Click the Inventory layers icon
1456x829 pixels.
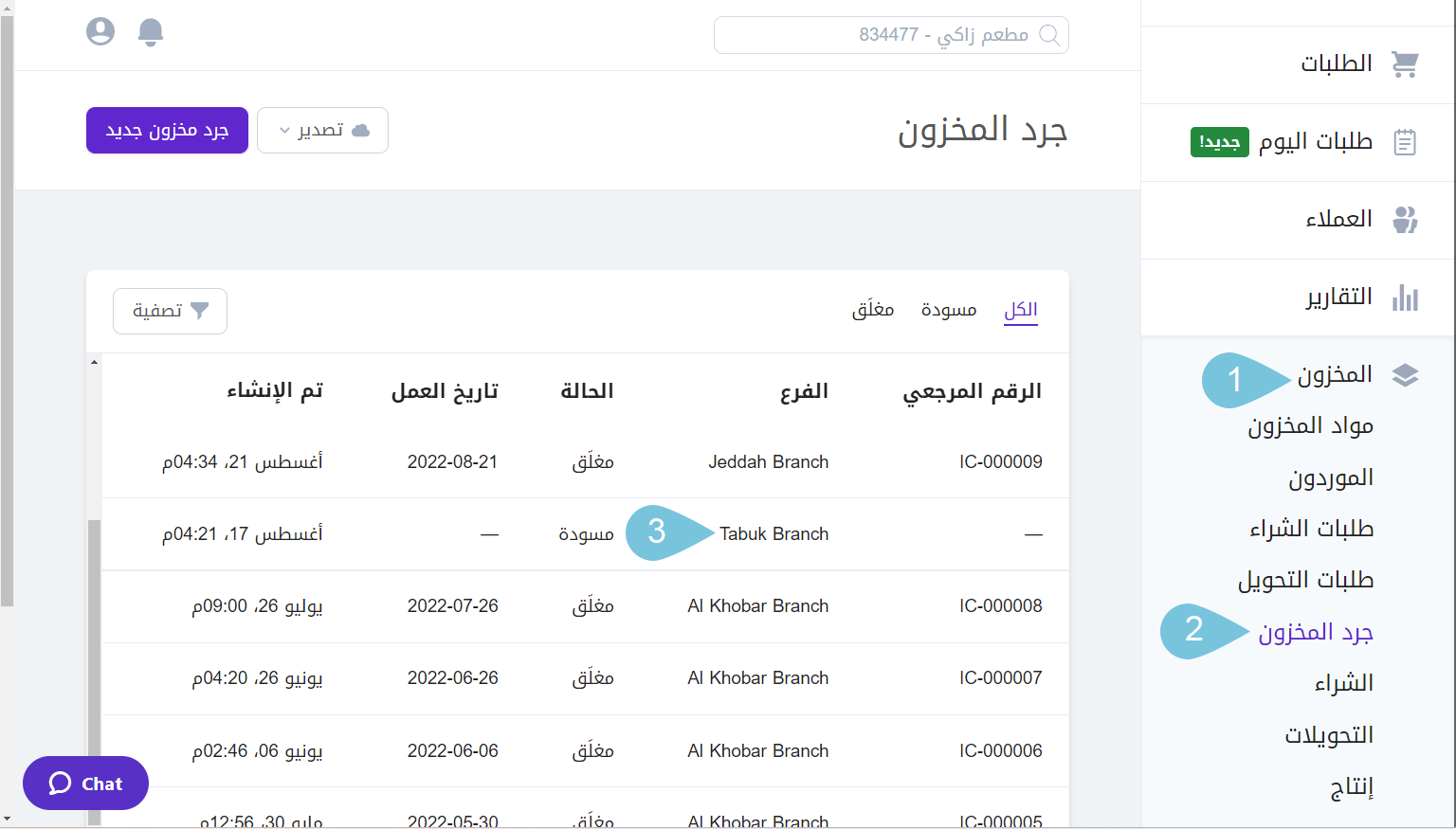pos(1404,375)
